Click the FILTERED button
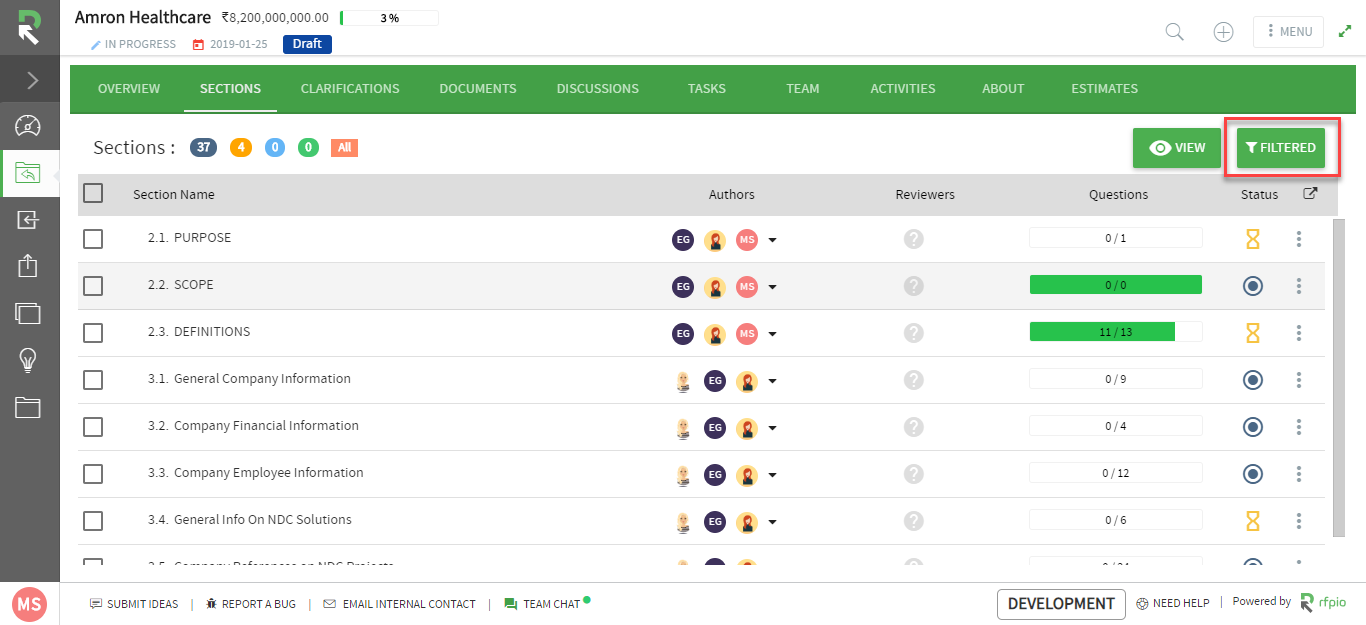This screenshot has height=625, width=1366. point(1281,148)
